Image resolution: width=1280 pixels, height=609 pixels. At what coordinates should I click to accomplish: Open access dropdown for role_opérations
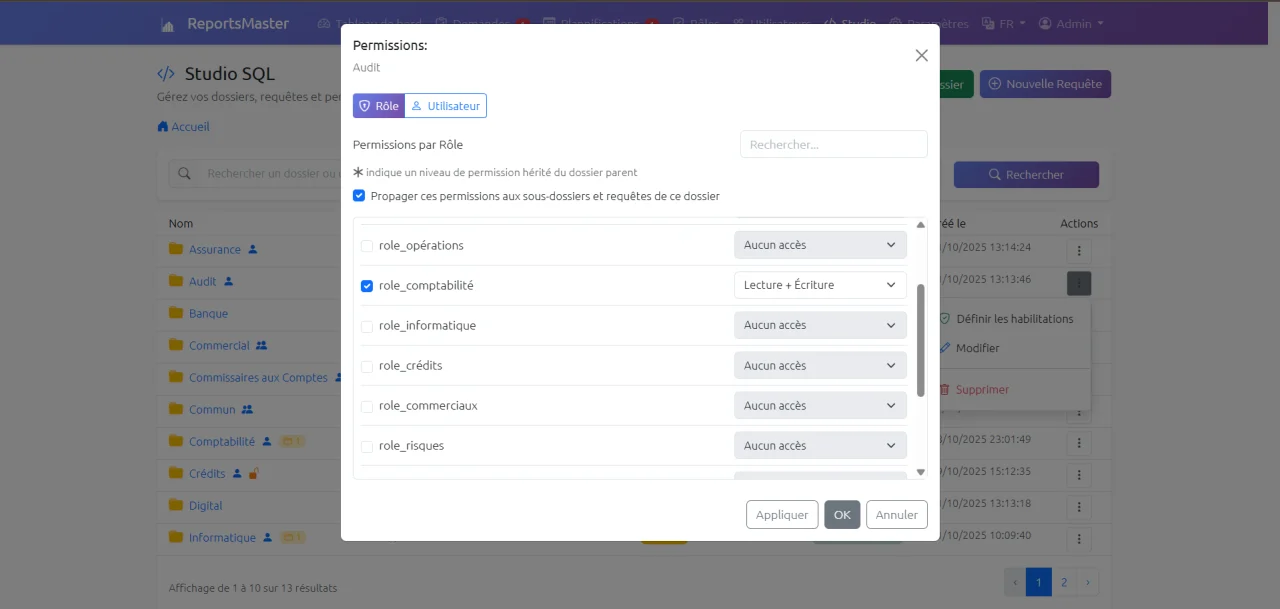point(820,245)
